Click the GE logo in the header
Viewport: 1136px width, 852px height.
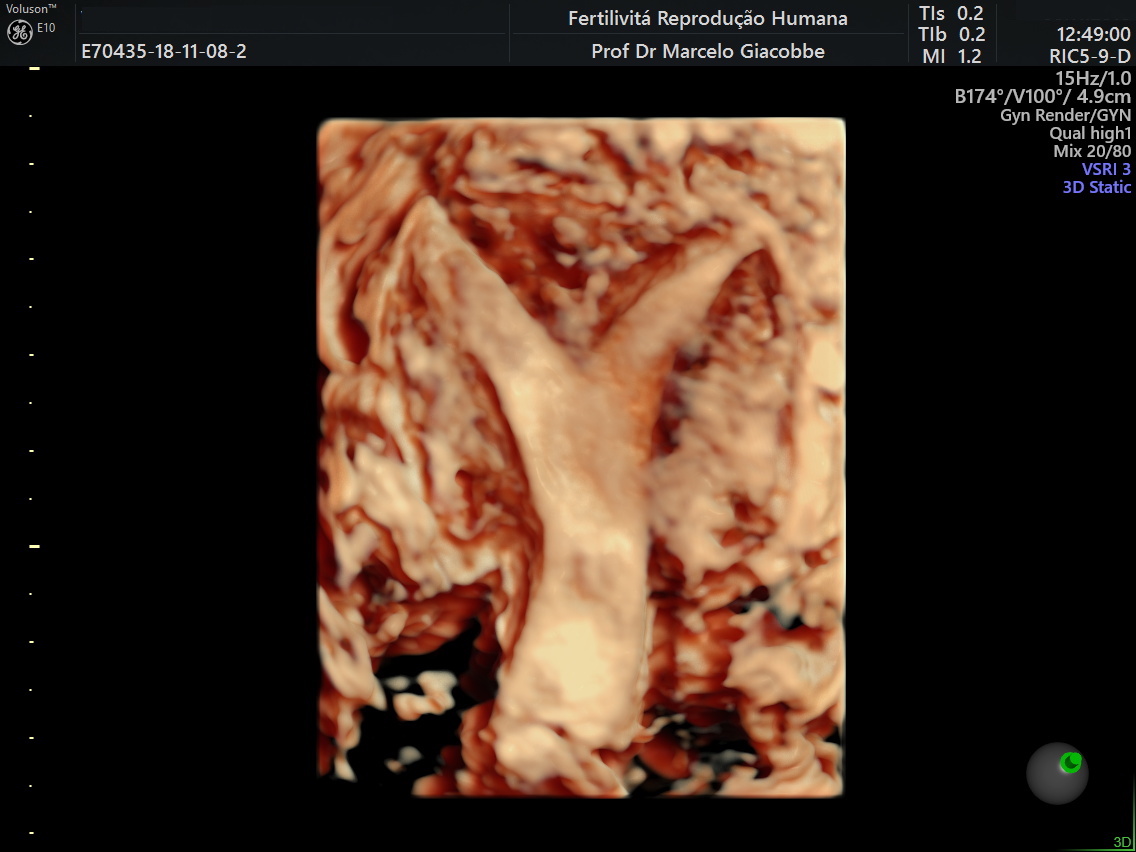click(x=19, y=32)
